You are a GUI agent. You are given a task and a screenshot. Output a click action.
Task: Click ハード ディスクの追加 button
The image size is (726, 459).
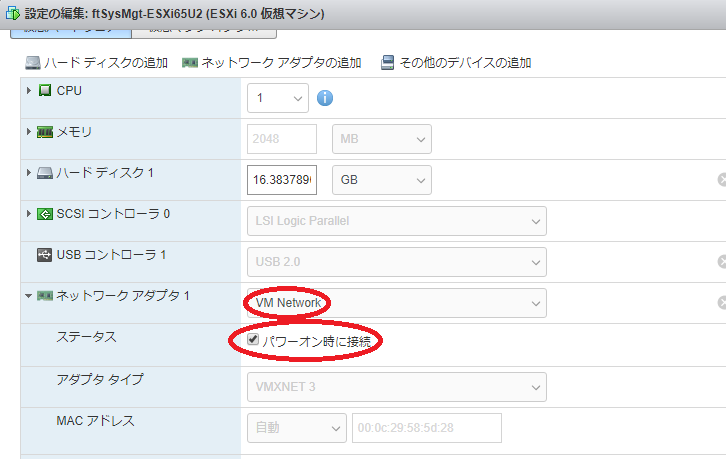click(96, 63)
